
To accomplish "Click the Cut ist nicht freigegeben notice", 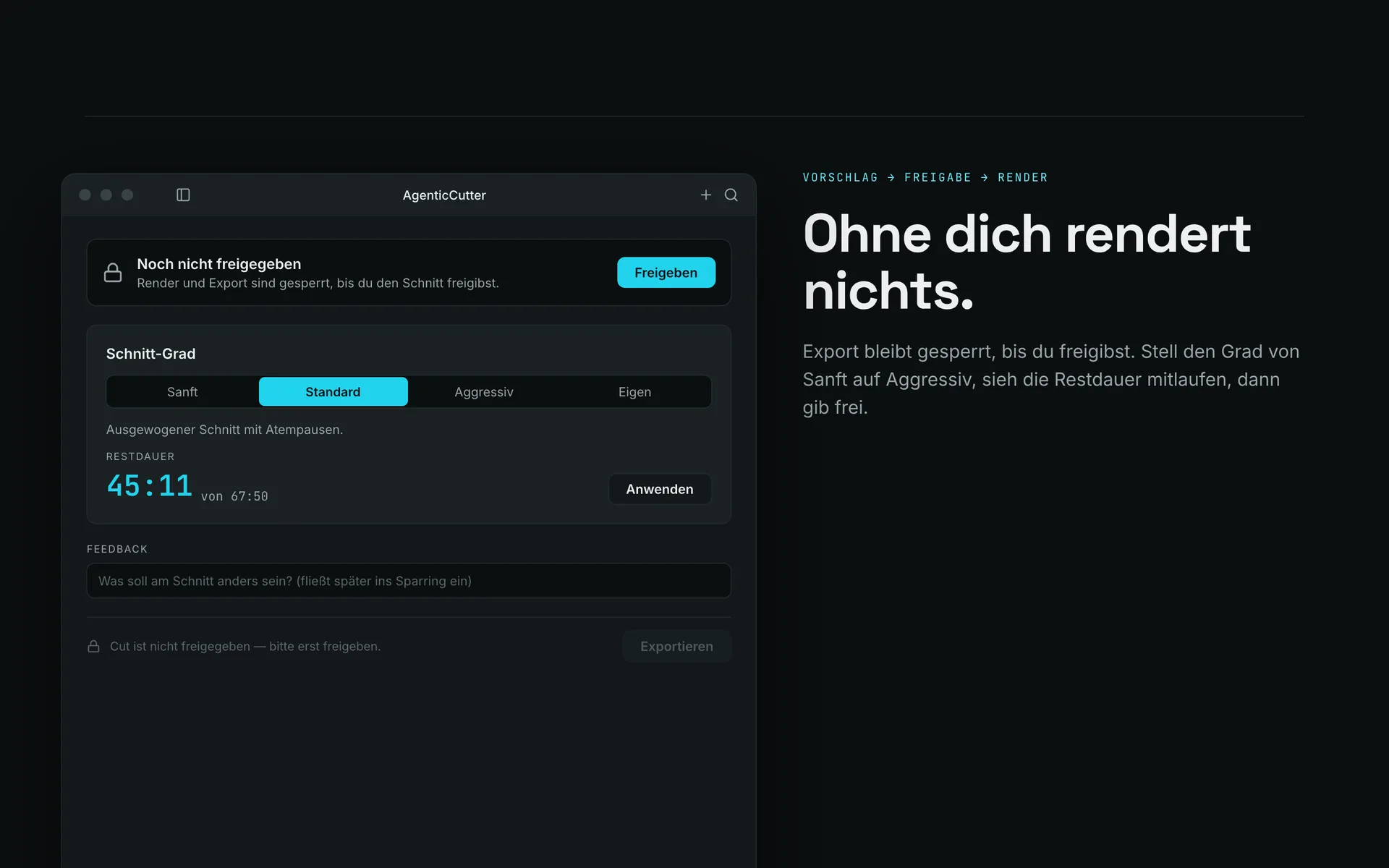I will (245, 647).
